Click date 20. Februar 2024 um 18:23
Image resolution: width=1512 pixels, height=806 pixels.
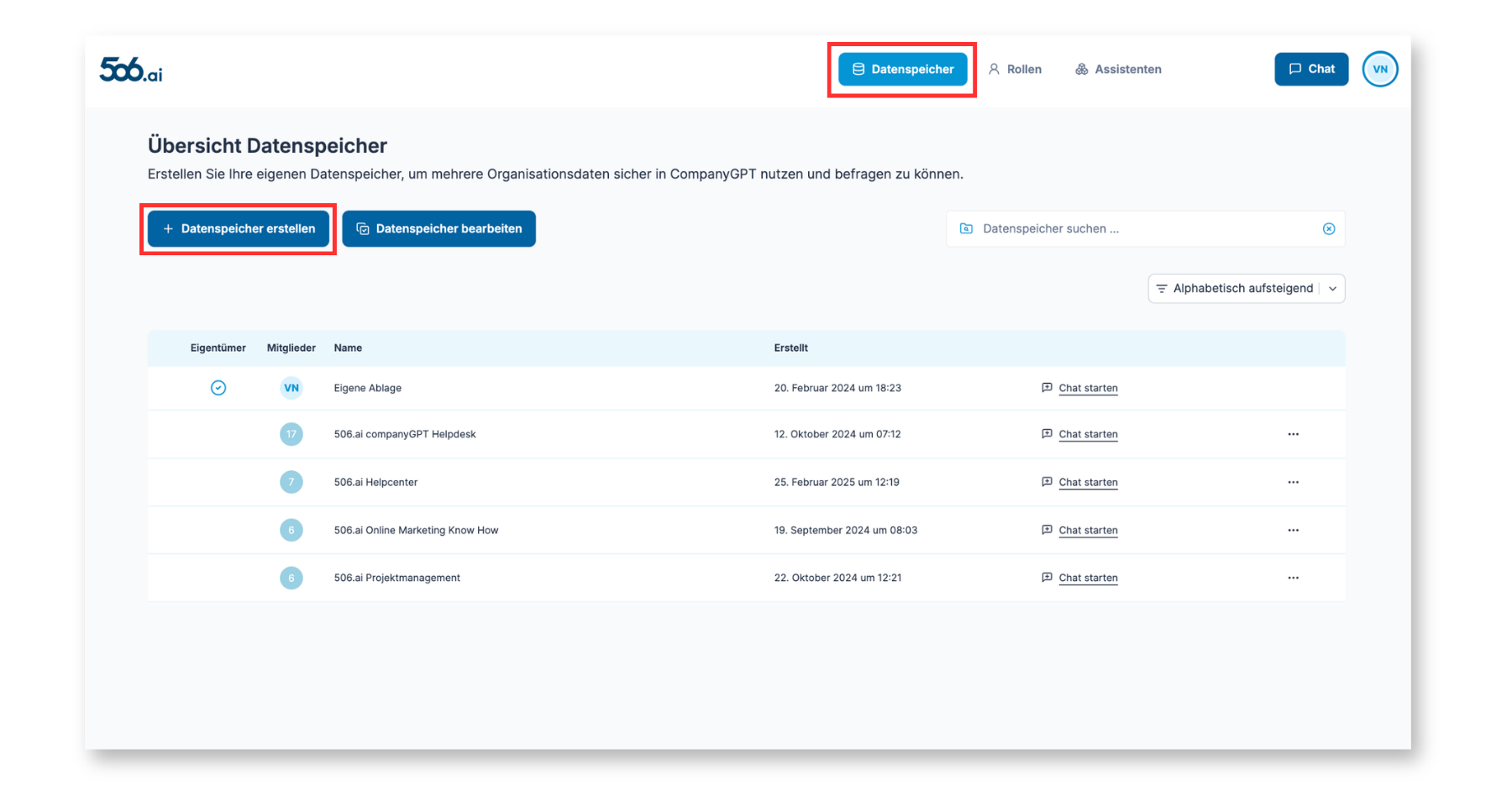click(837, 388)
